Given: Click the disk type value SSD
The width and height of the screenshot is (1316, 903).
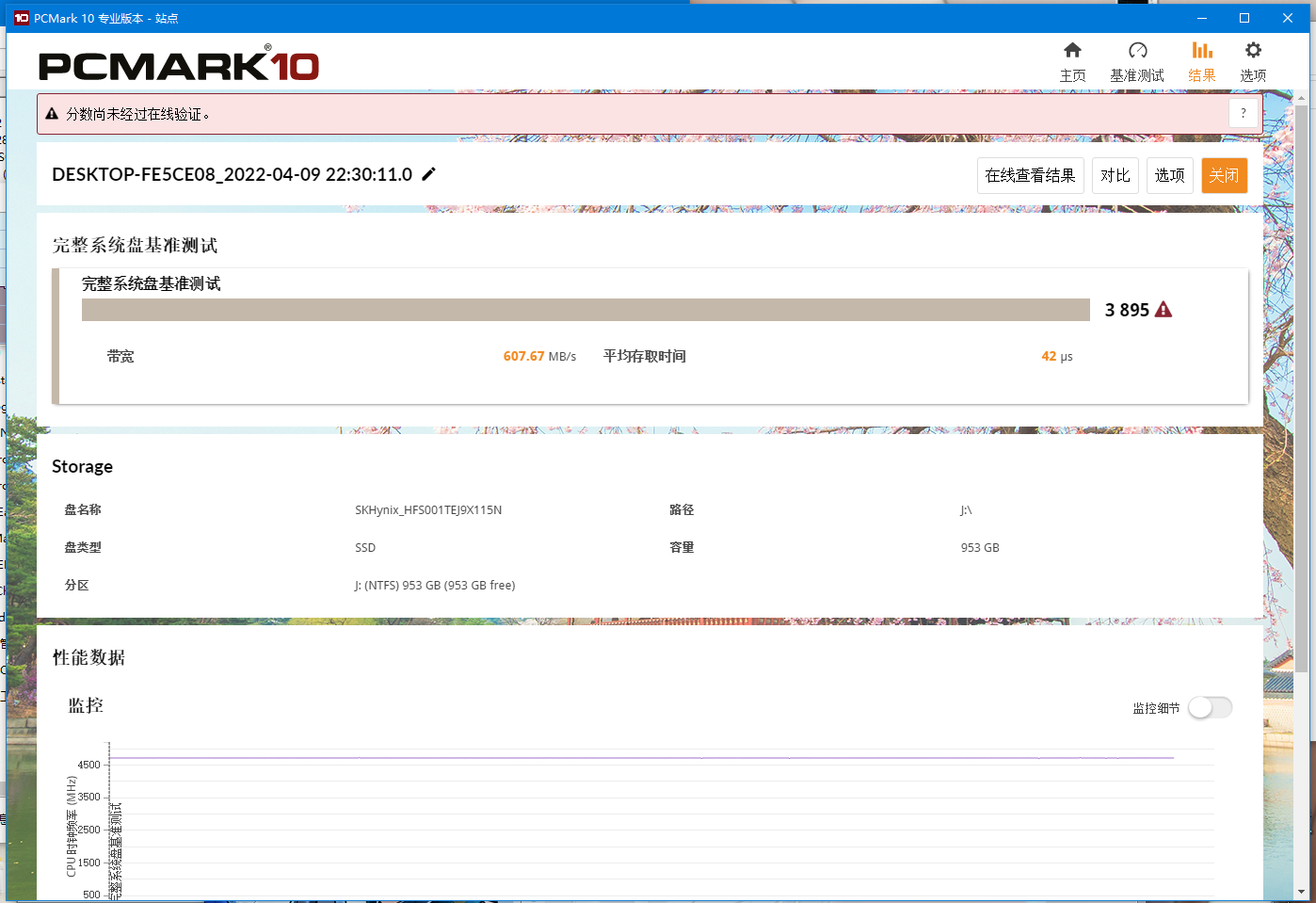Looking at the screenshot, I should coord(365,547).
